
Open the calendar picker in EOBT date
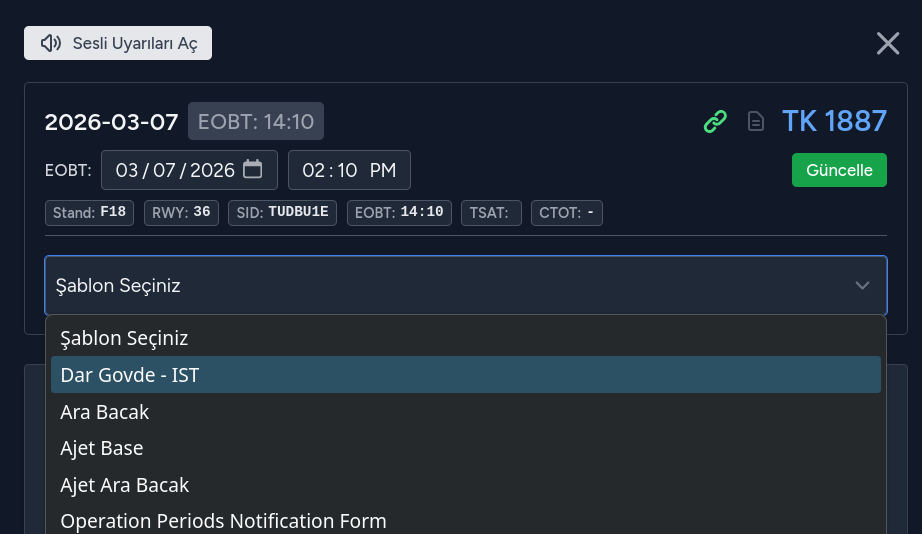(253, 169)
